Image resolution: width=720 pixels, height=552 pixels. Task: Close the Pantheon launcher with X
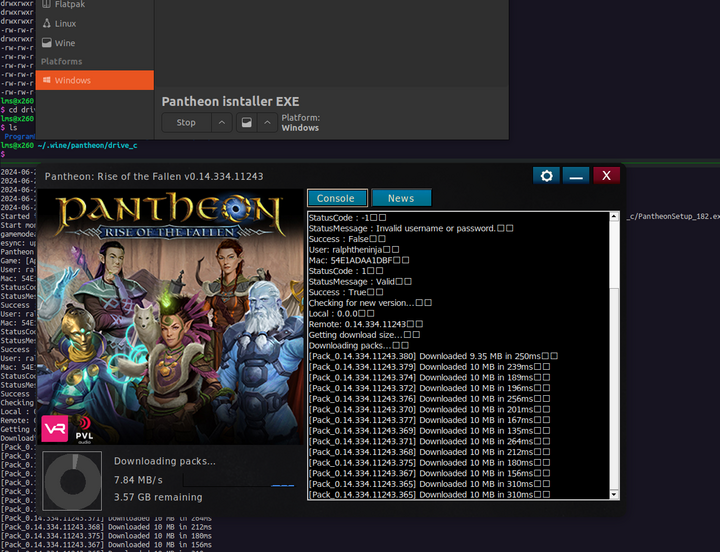[x=606, y=175]
